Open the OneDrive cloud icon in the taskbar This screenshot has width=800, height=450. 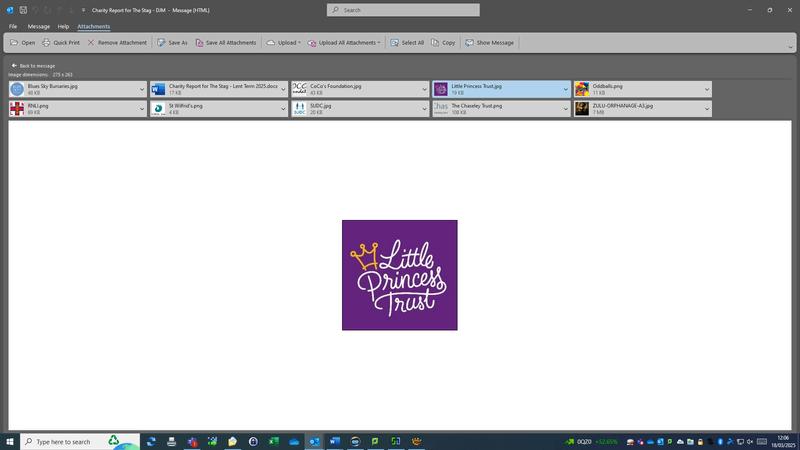point(294,441)
